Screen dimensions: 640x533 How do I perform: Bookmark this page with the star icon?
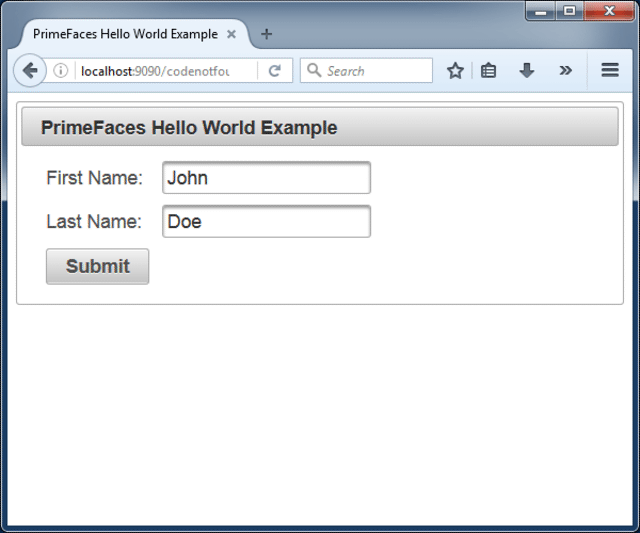[455, 71]
